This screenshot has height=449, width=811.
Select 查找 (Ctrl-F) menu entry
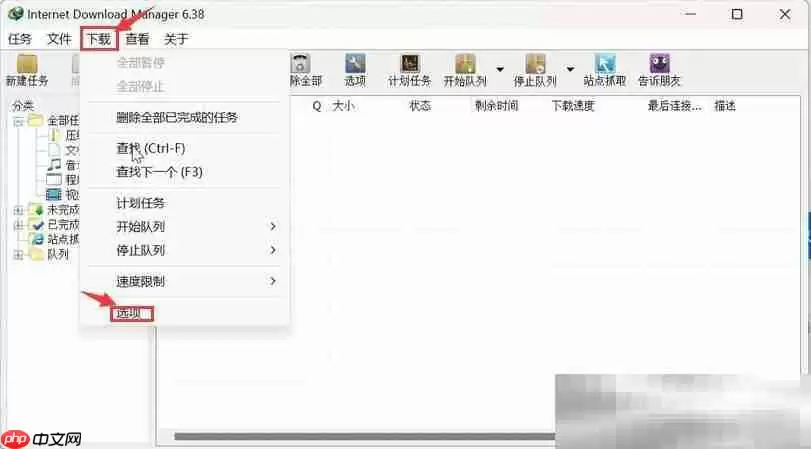click(151, 148)
